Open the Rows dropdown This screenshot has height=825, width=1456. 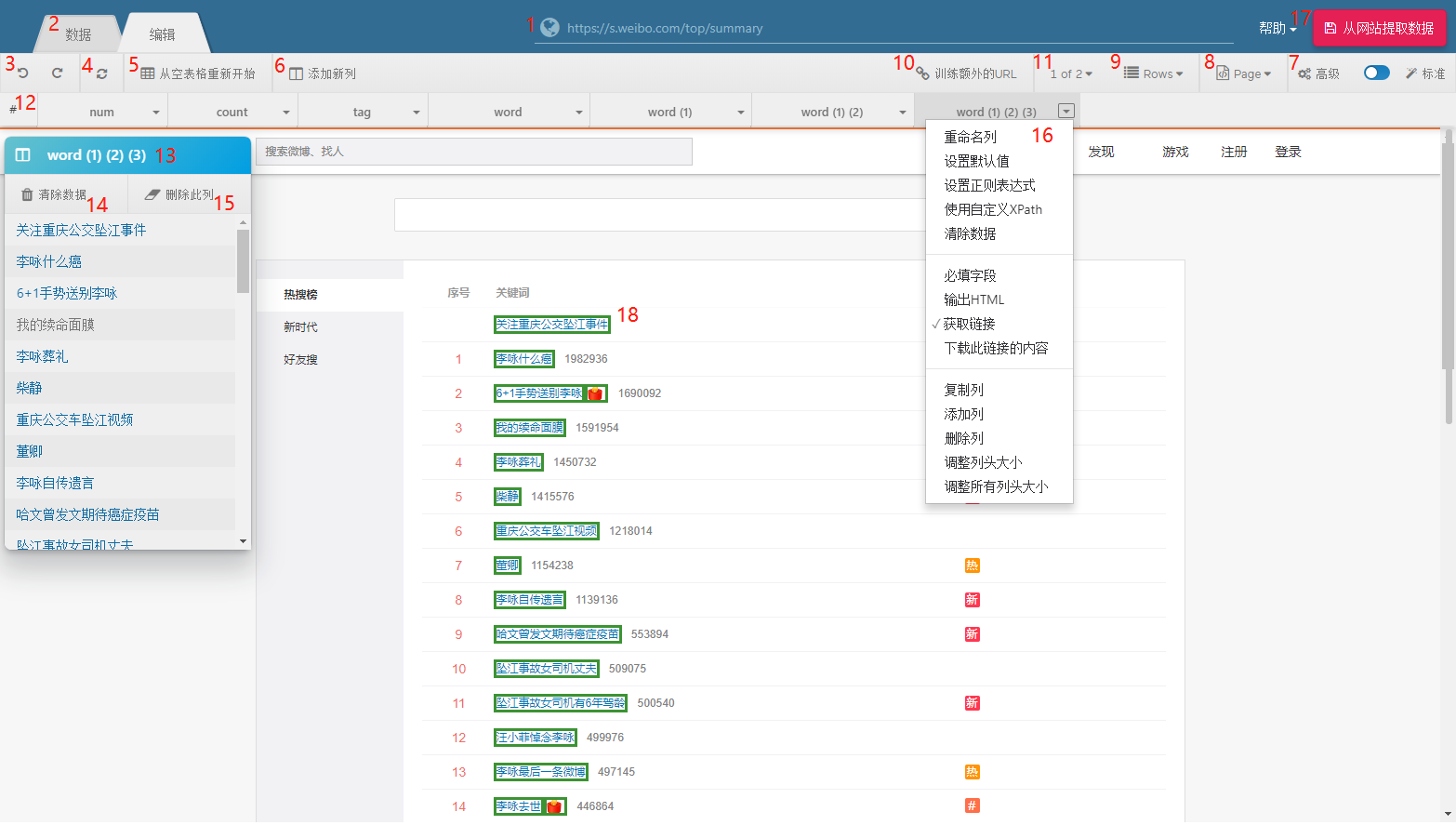tap(1154, 73)
